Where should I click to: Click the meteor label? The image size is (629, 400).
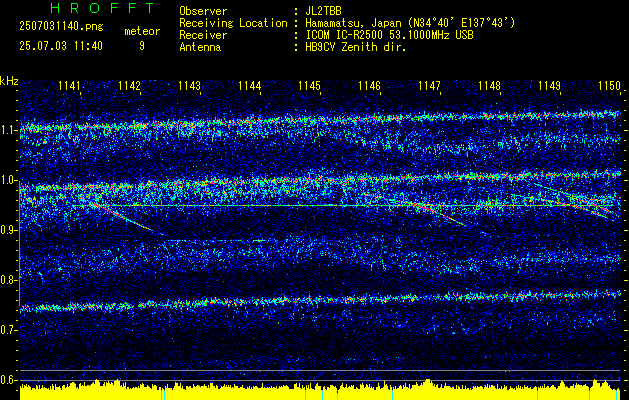[142, 31]
